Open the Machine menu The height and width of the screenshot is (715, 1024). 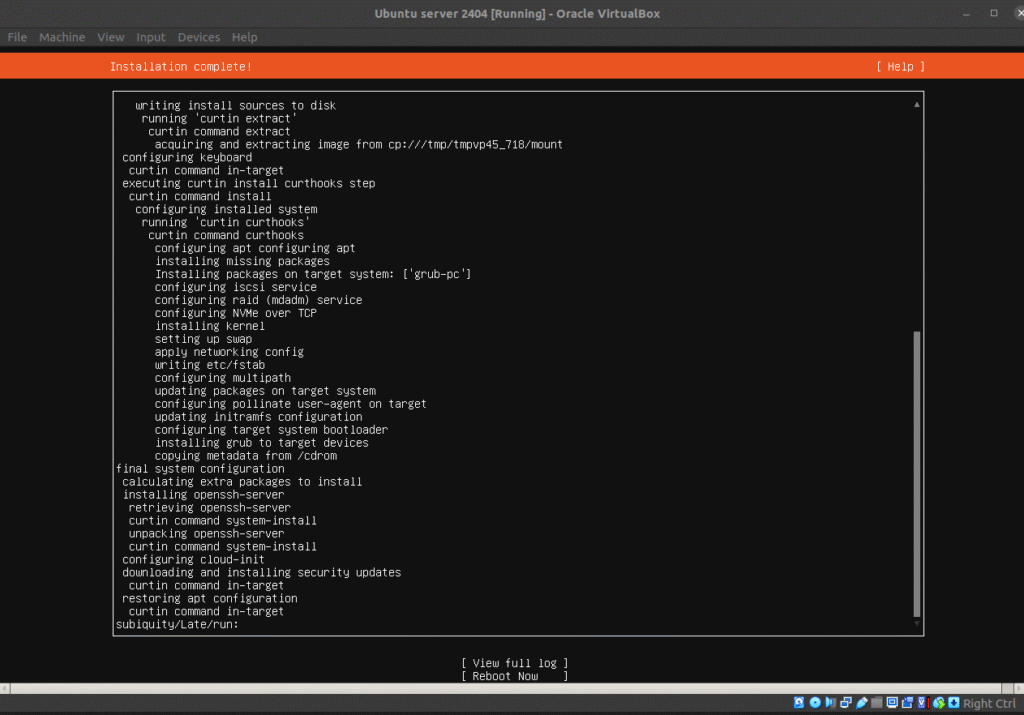(62, 37)
